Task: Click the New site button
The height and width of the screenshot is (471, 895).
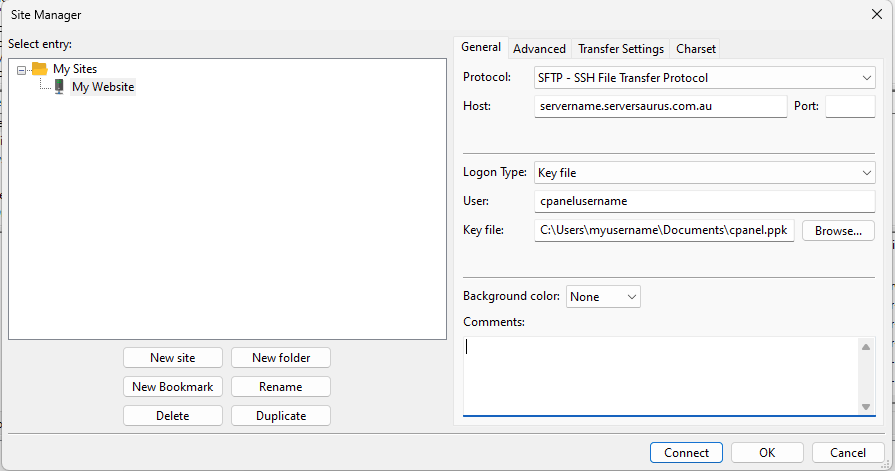Action: click(x=172, y=358)
